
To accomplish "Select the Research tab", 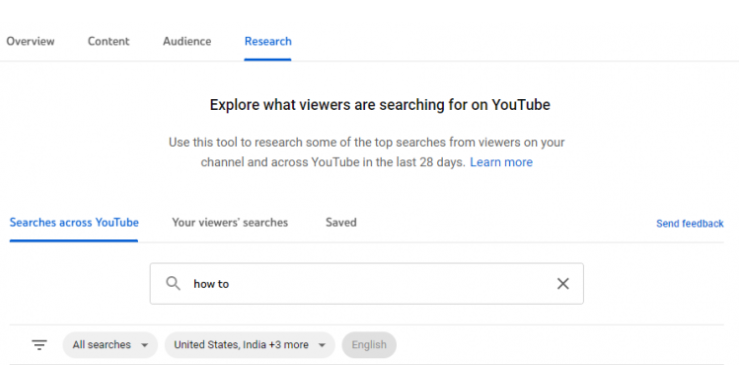I will pyautogui.click(x=268, y=41).
